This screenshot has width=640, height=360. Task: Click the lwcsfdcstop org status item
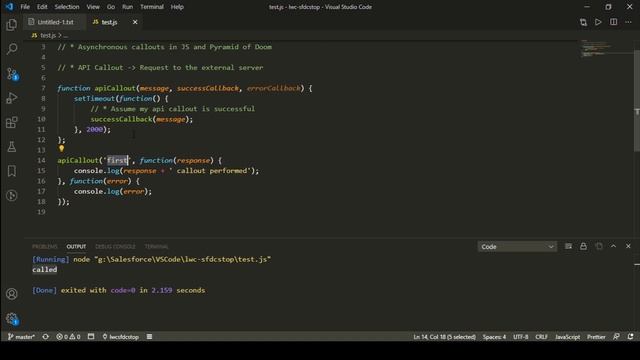click(x=120, y=337)
